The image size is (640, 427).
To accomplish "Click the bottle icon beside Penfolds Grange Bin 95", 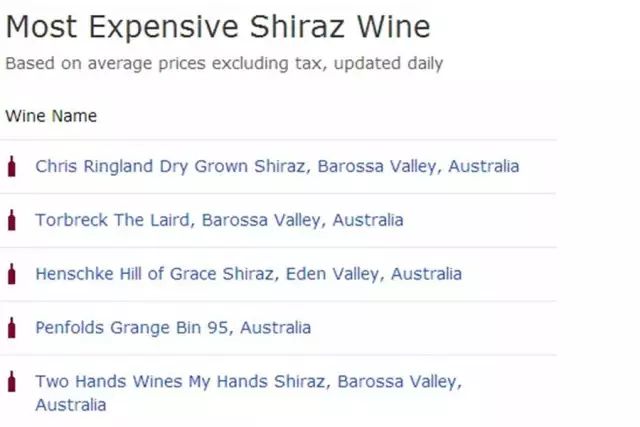I will 12,327.
